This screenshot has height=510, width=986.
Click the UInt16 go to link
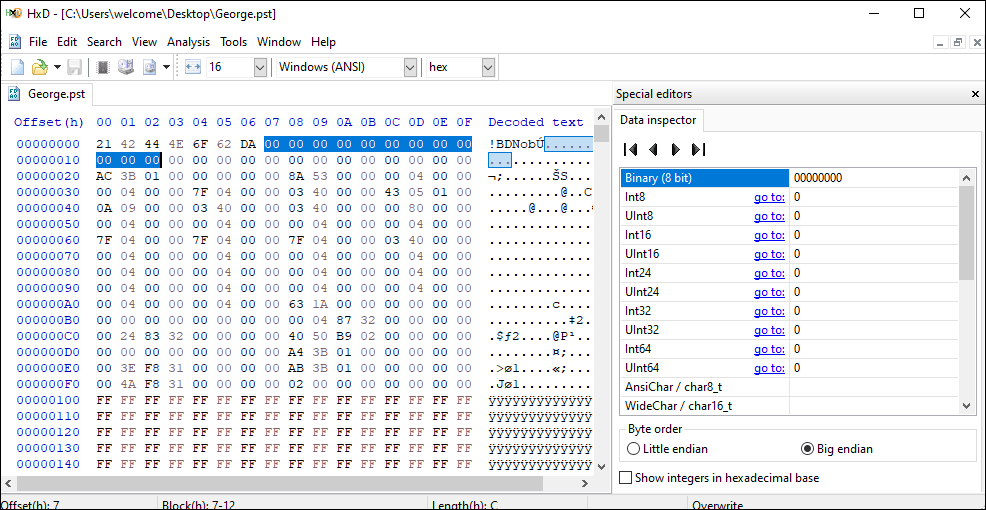click(769, 254)
